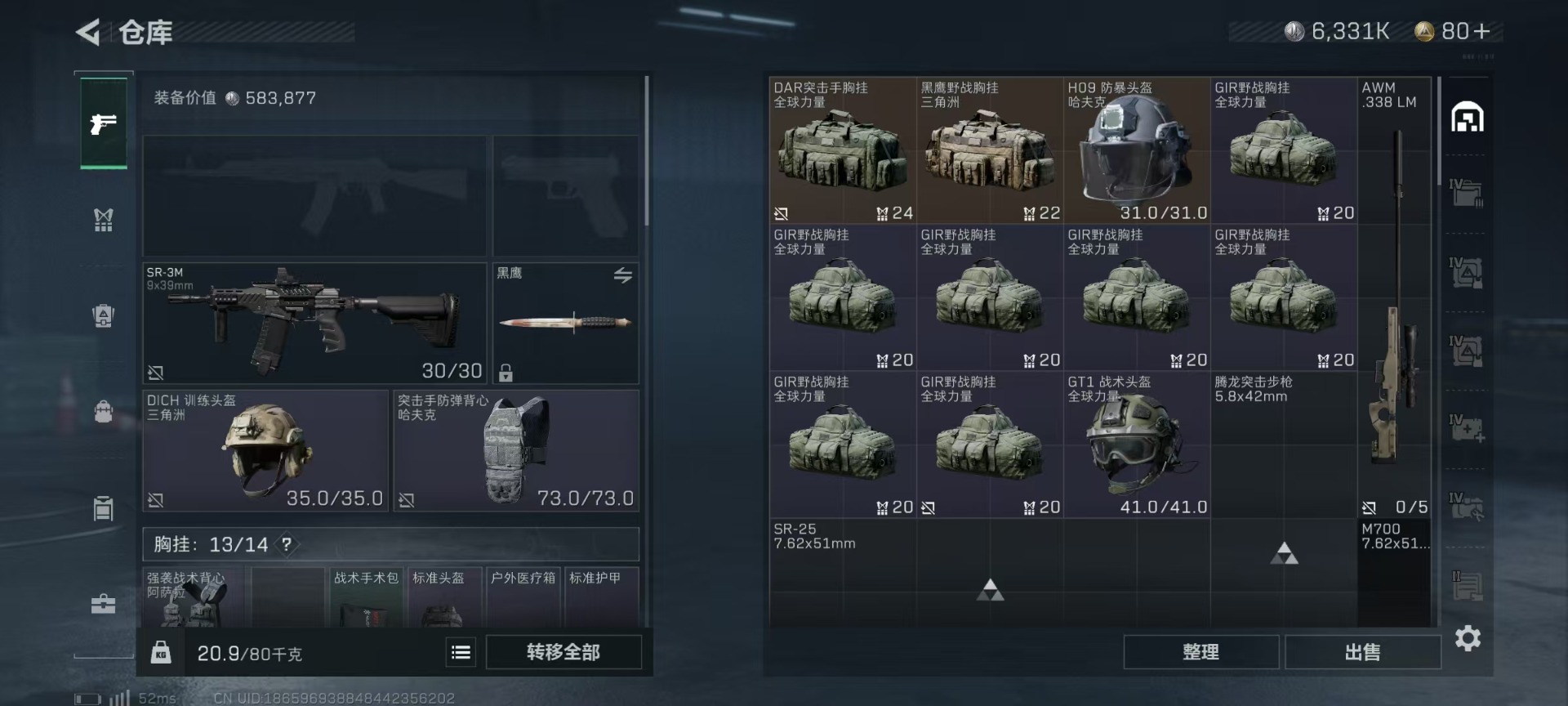Screen dimensions: 1568x706
Task: Open the 胸挂 13/14 help question mark
Action: pos(287,544)
